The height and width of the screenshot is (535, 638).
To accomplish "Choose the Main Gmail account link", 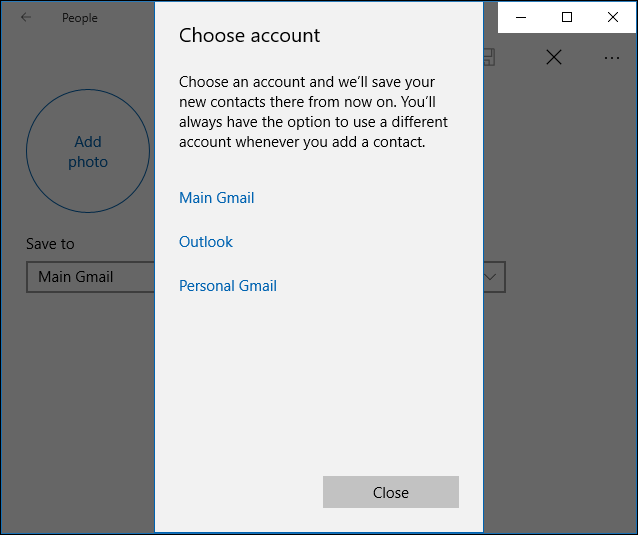I will 216,198.
